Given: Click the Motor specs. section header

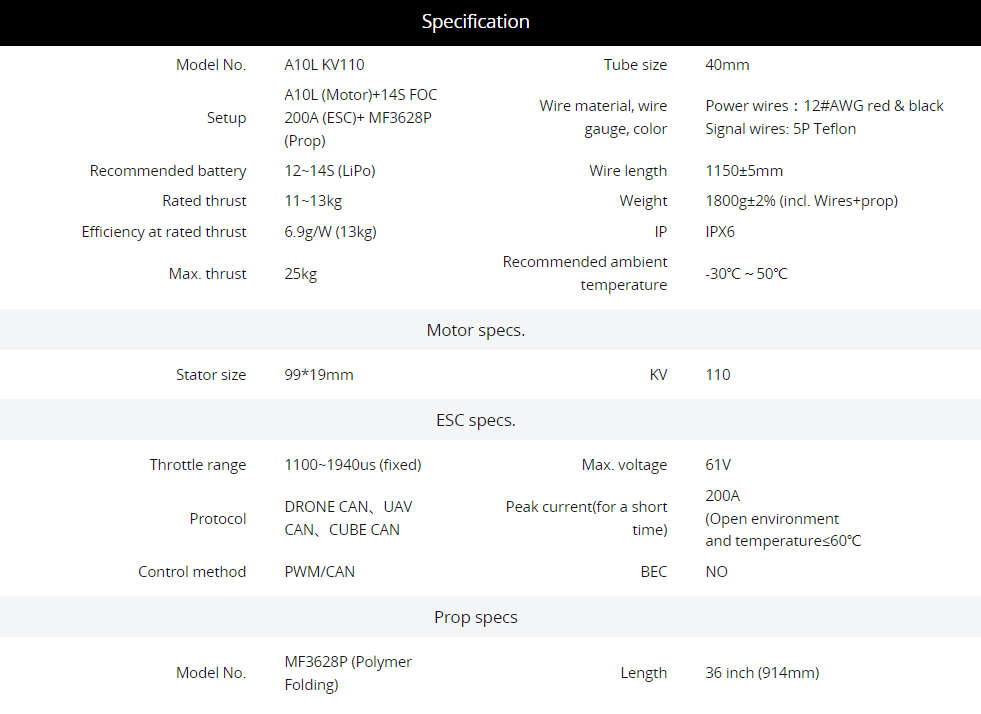Looking at the screenshot, I should (x=475, y=330).
